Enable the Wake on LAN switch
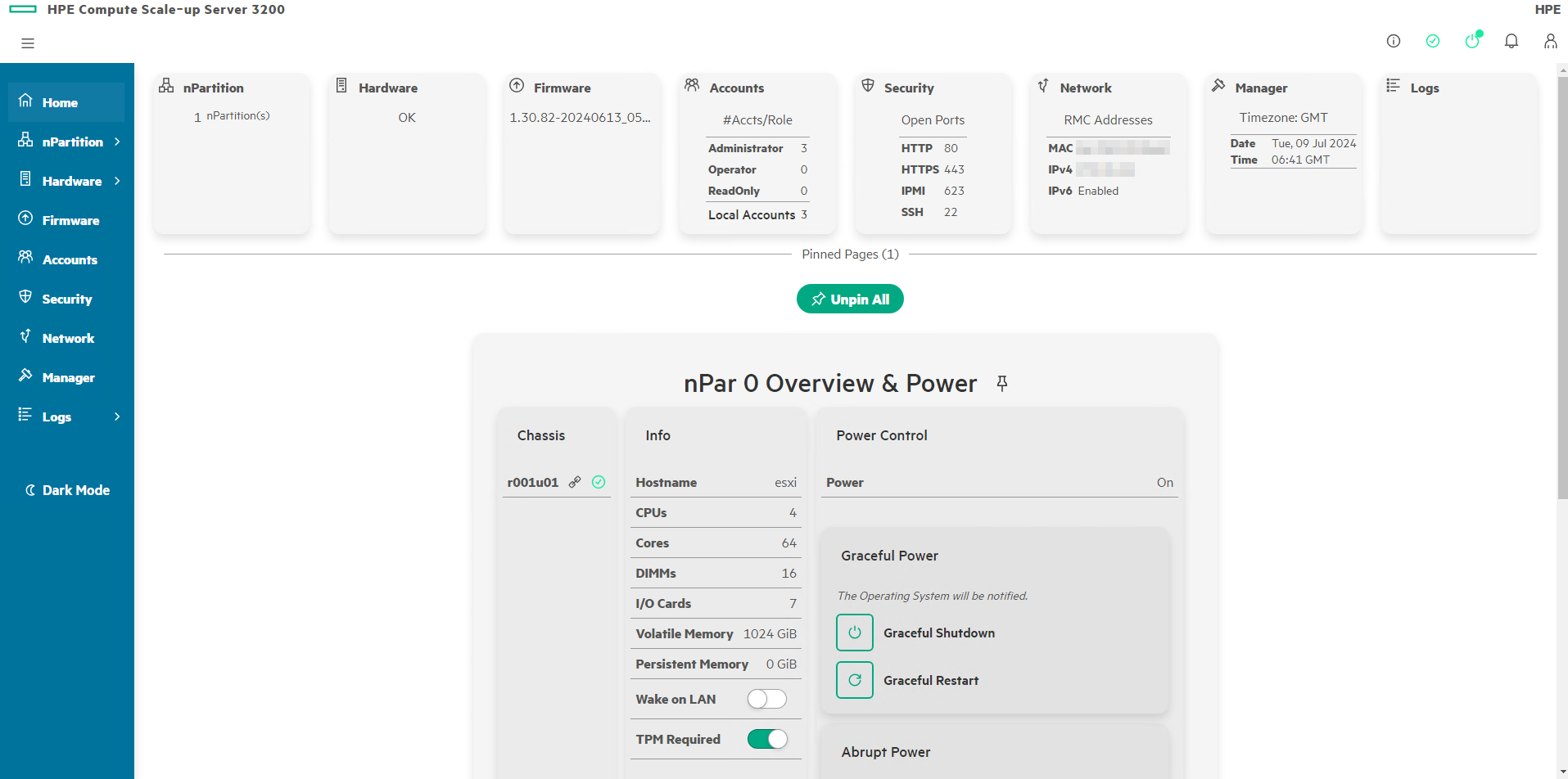The image size is (1568, 779). [x=767, y=699]
